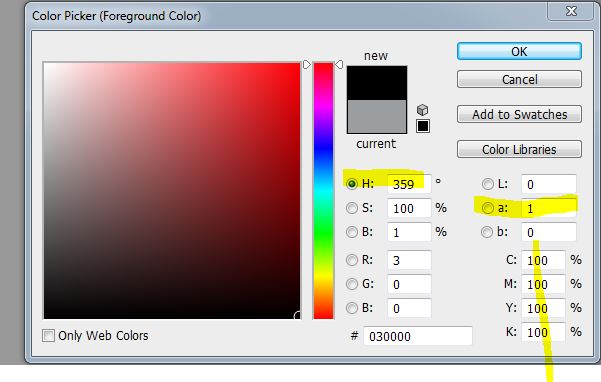The width and height of the screenshot is (601, 382).
Task: Click the S percentage field showing 100
Action: pyautogui.click(x=409, y=208)
